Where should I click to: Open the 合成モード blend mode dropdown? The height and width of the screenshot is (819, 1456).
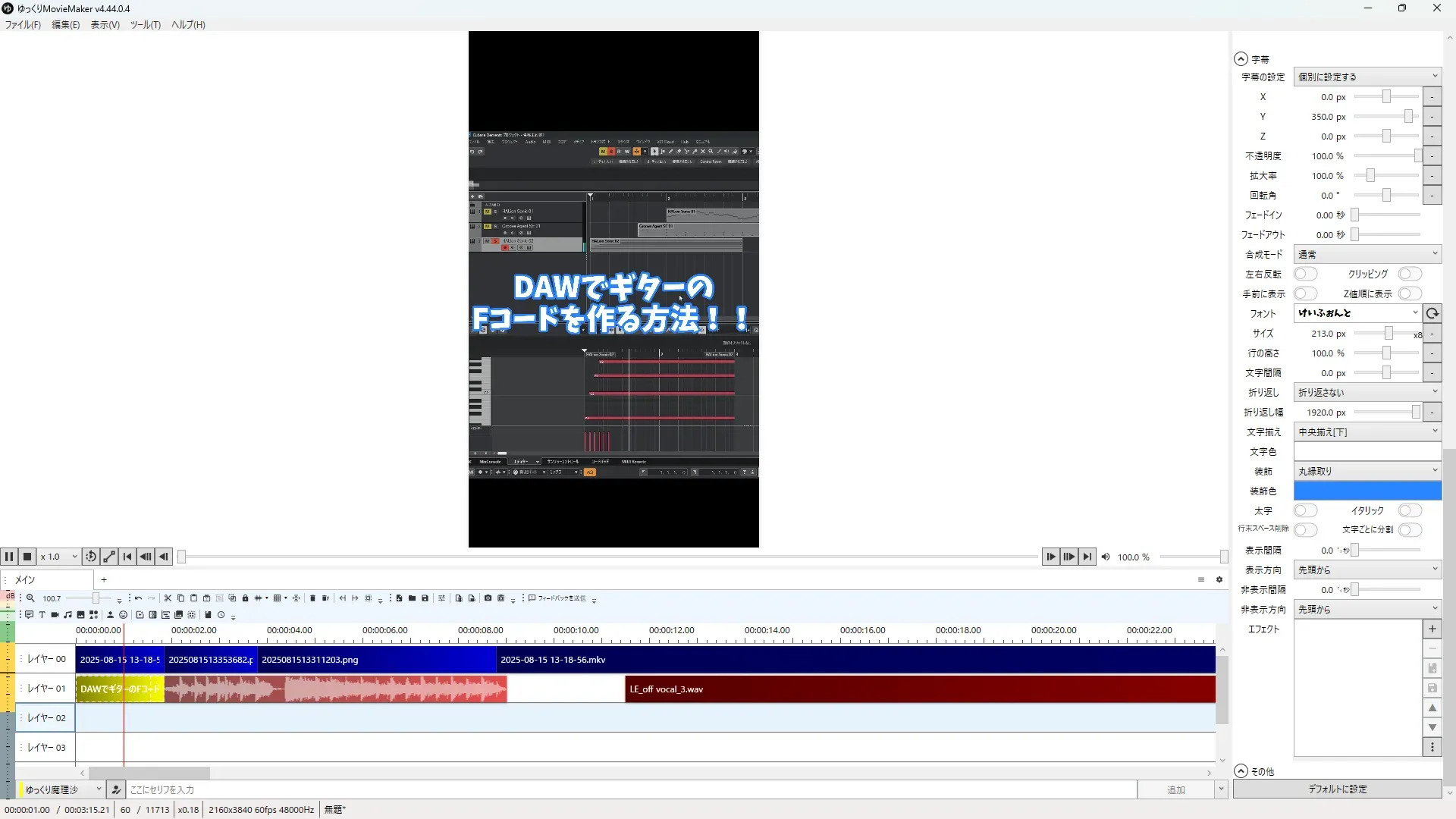[1367, 254]
